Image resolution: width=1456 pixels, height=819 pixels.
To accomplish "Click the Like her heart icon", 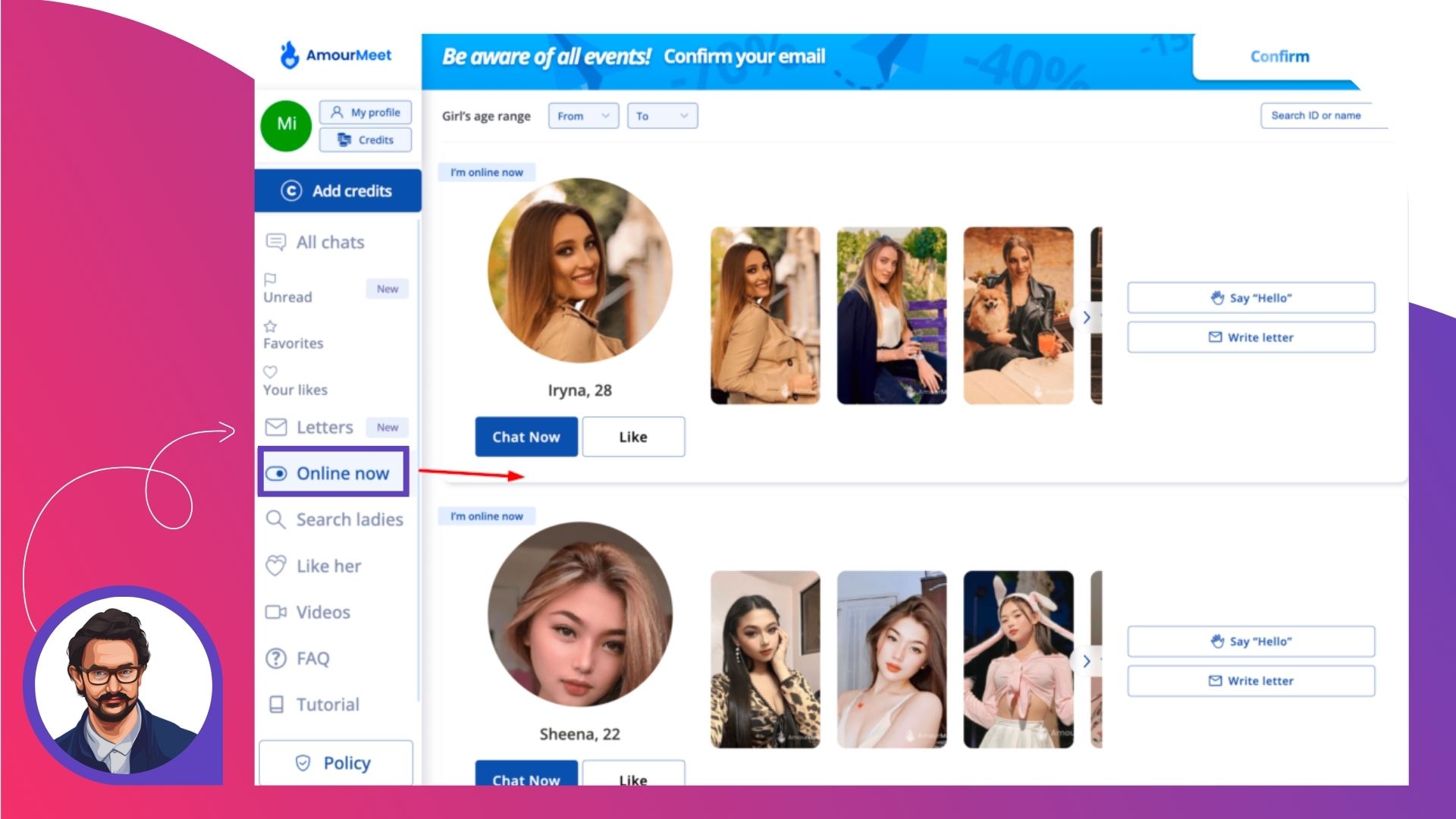I will [x=276, y=566].
